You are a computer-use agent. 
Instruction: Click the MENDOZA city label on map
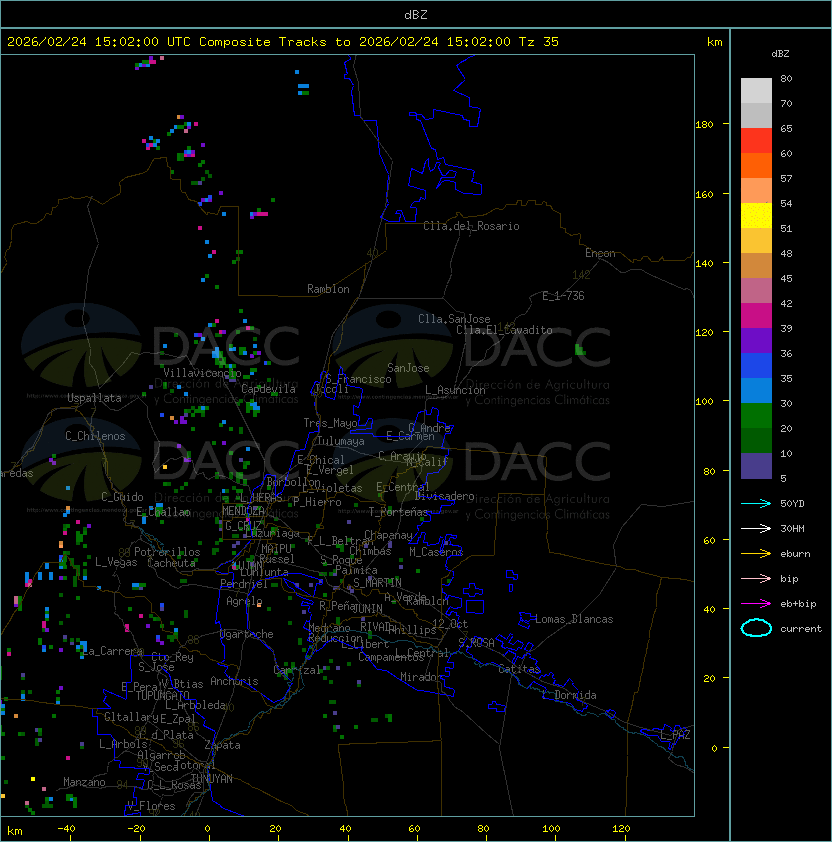coord(243,511)
